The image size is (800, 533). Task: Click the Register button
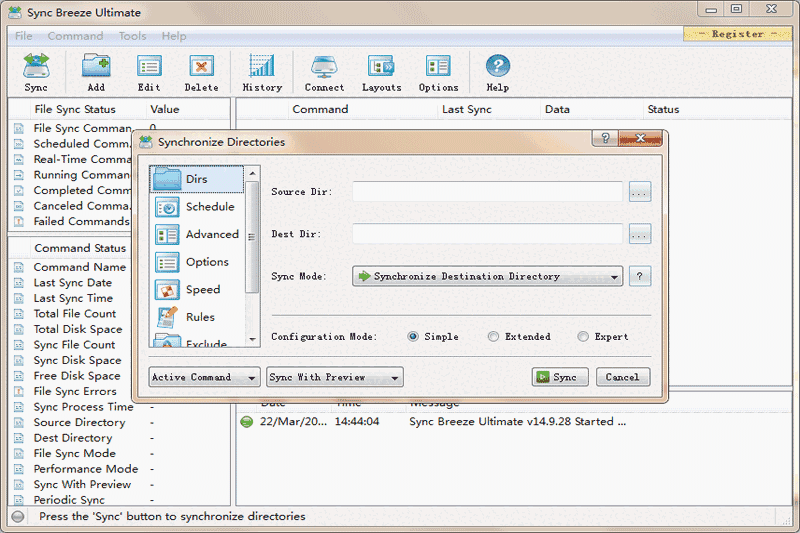(x=737, y=34)
